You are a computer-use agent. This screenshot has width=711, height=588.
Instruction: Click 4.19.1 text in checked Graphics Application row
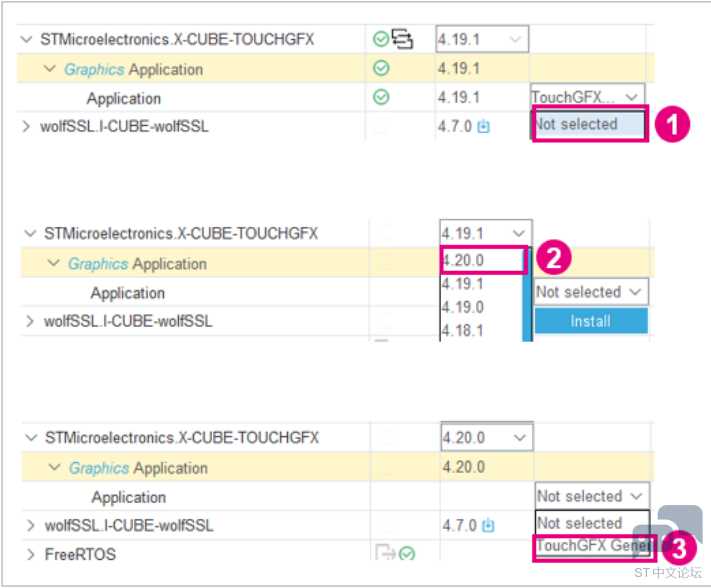click(x=459, y=68)
